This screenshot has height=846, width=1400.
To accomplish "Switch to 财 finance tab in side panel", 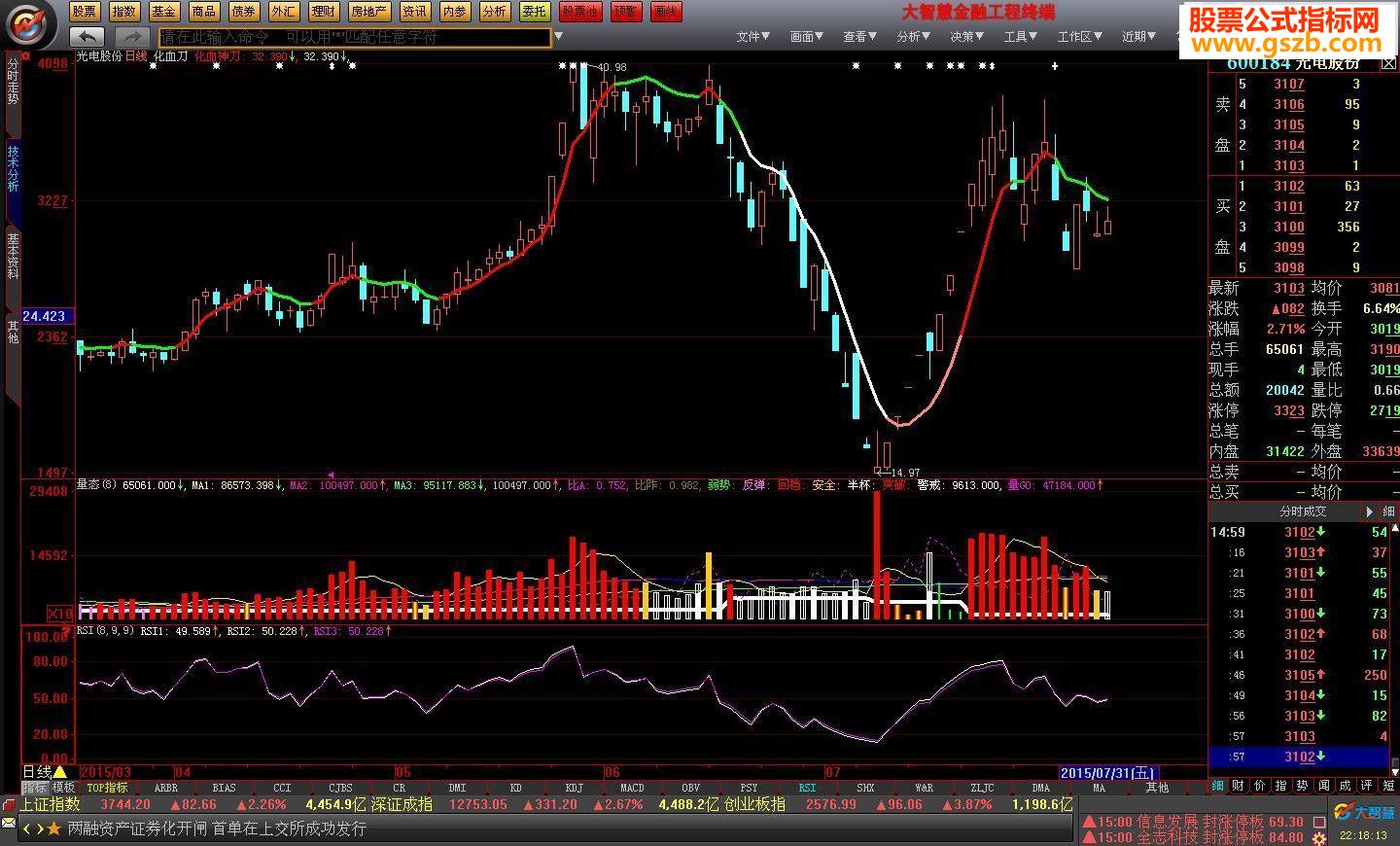I will (x=1239, y=786).
